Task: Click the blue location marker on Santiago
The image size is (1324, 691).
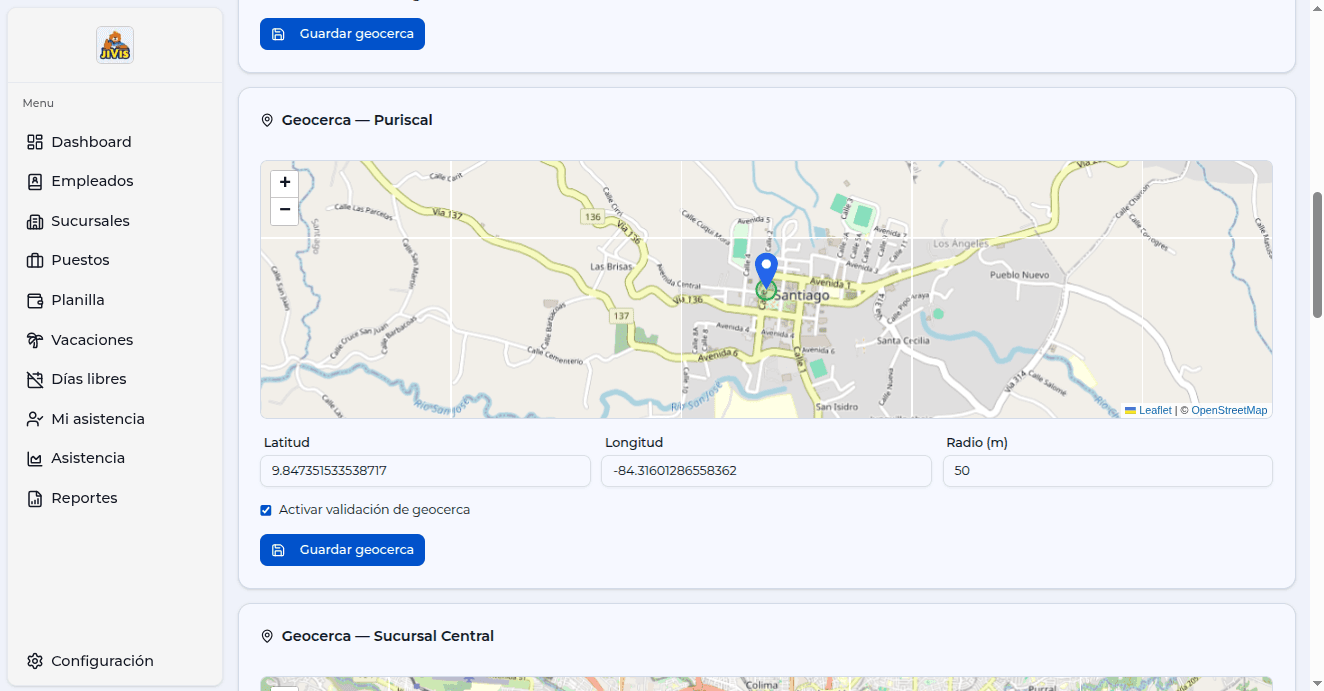Action: 766,271
